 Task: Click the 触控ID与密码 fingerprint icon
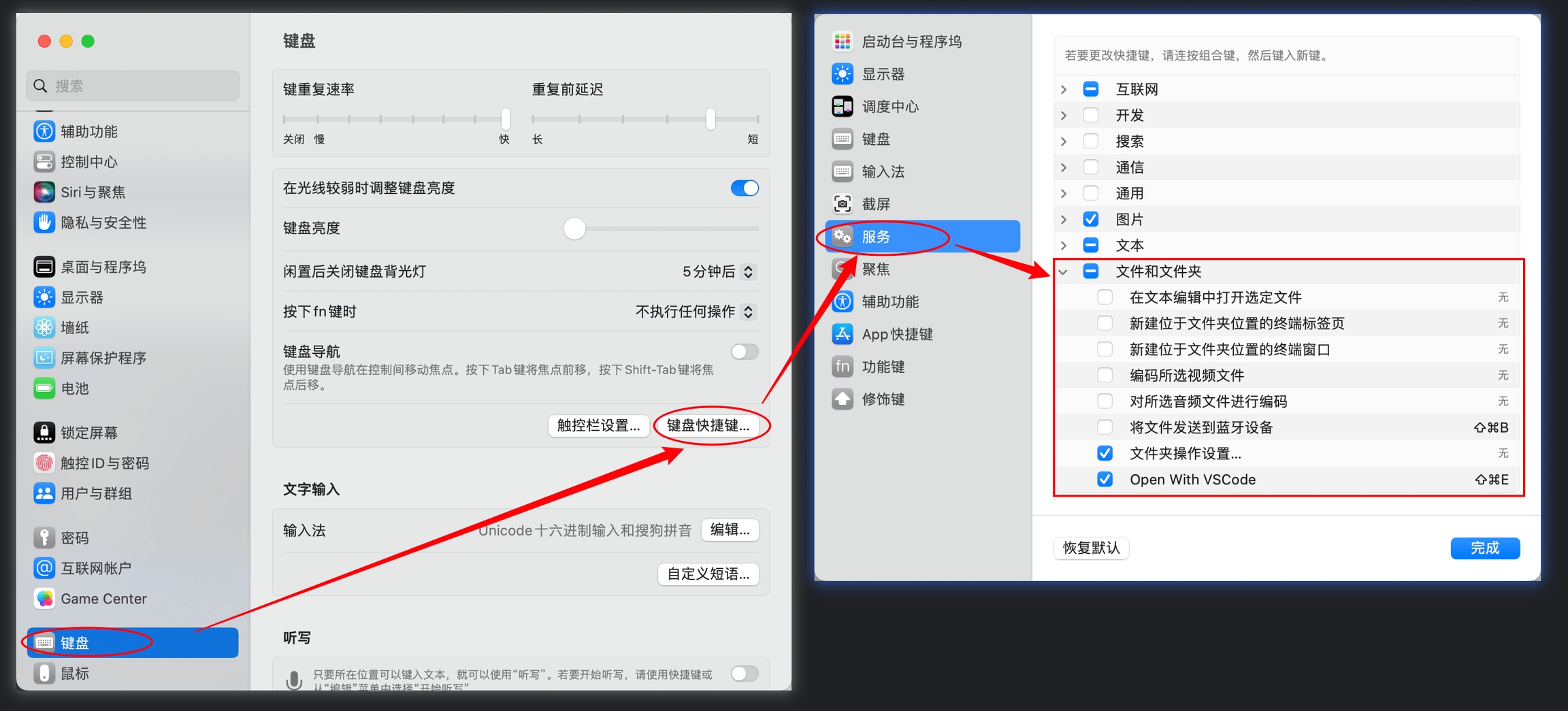[44, 463]
